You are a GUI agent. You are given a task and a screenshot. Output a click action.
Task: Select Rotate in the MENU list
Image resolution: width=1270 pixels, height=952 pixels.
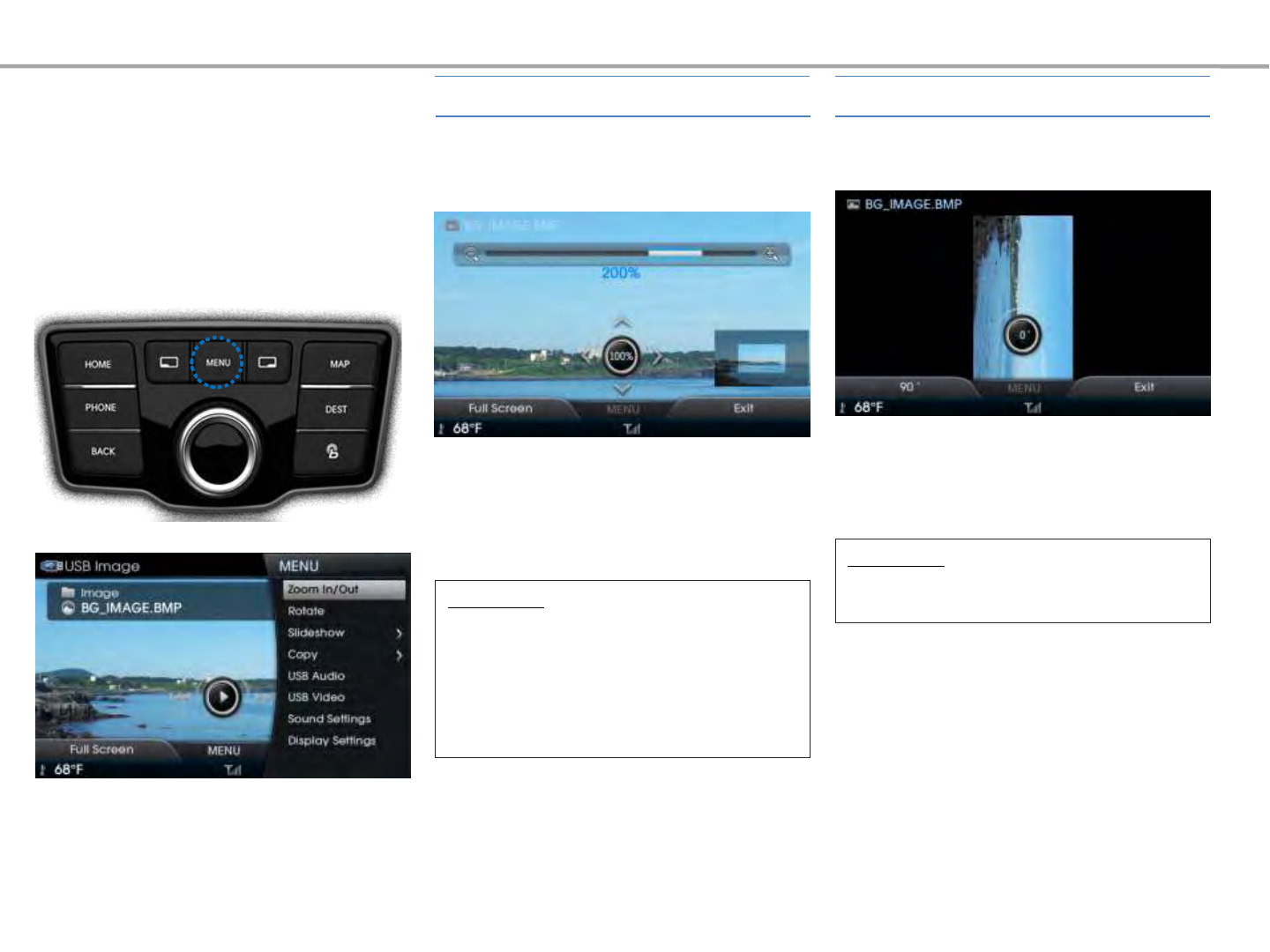point(345,611)
